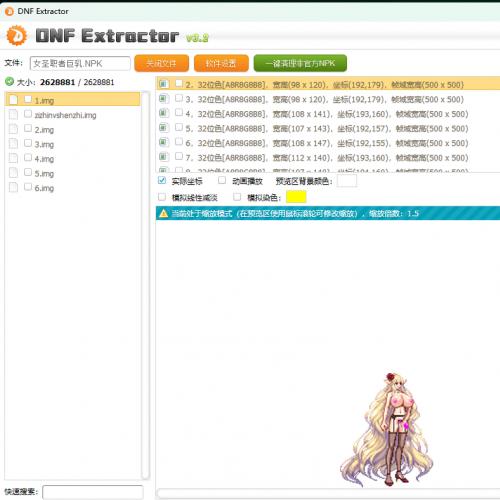Enable the 模拟染色 checkbox

pos(237,197)
